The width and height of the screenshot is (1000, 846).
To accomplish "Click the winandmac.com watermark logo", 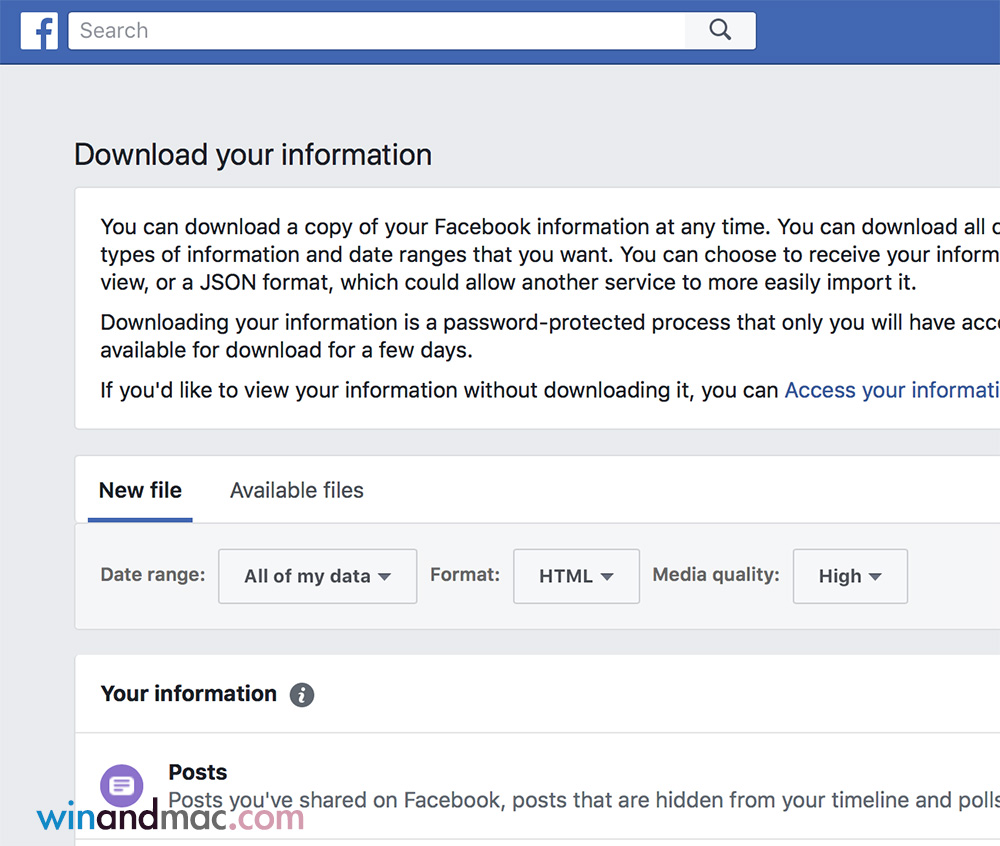I will pos(170,819).
